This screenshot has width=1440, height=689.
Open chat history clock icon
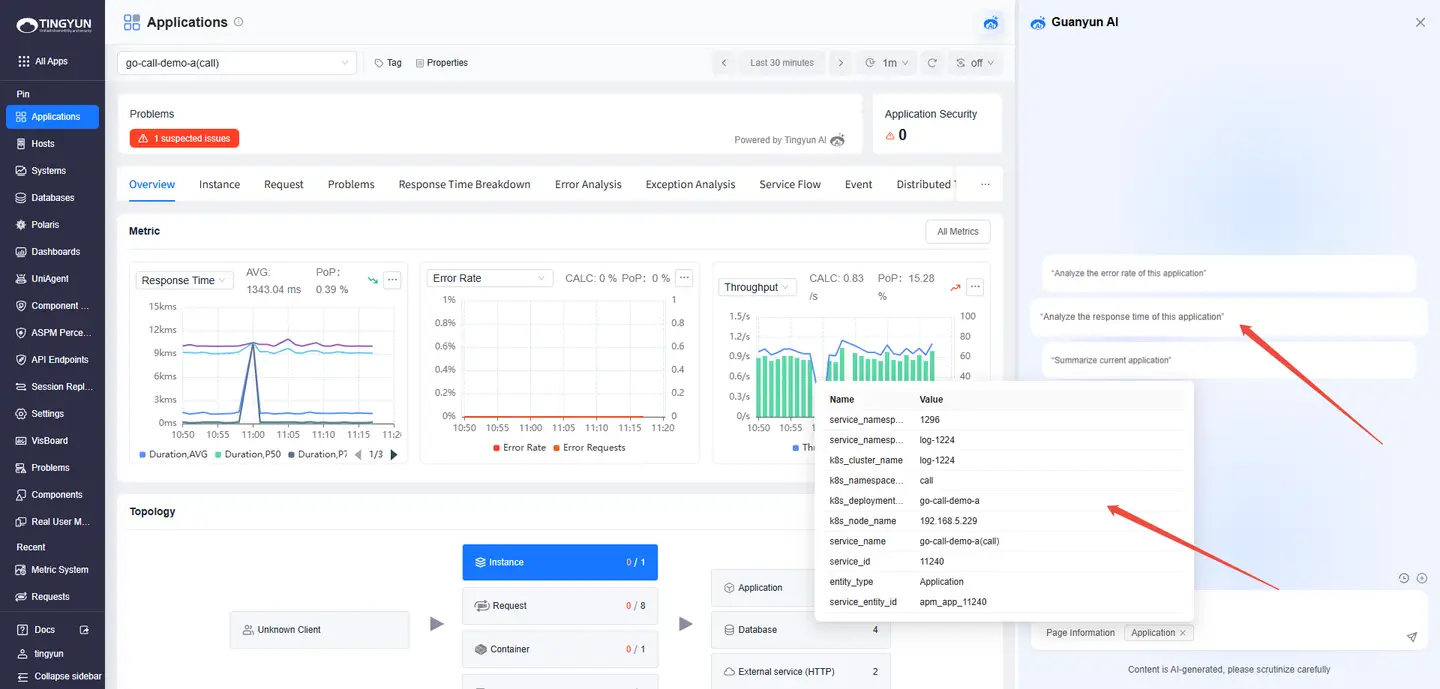tap(1404, 578)
